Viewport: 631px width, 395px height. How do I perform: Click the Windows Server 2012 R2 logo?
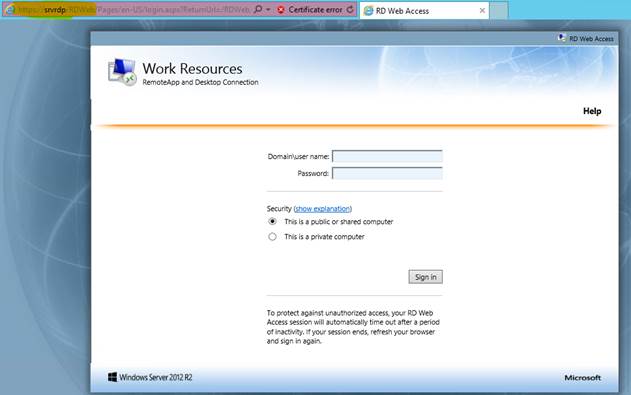pyautogui.click(x=150, y=377)
